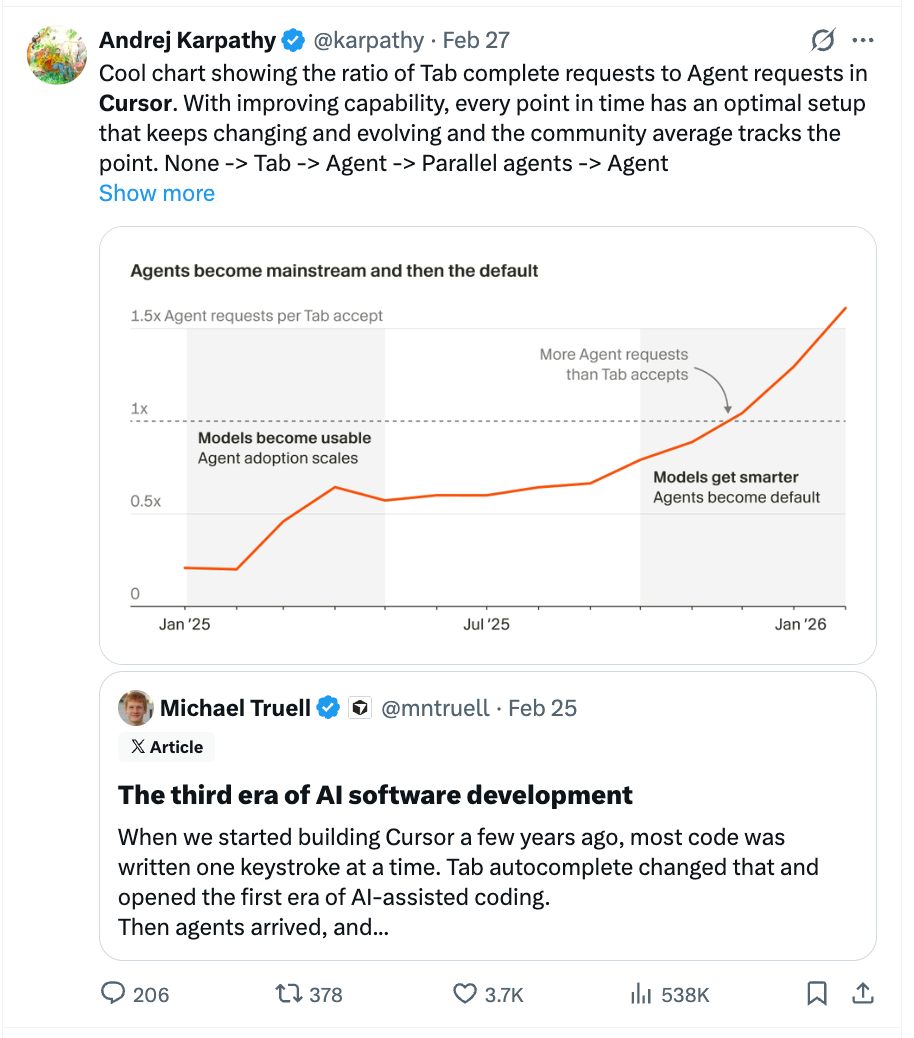Open the reply comments icon
914x1038 pixels.
(x=113, y=994)
